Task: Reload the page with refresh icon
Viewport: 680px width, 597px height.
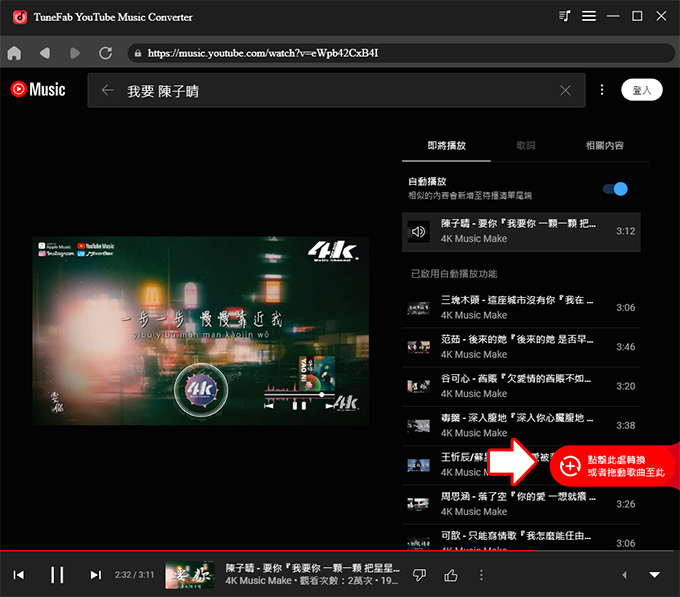Action: click(x=105, y=53)
